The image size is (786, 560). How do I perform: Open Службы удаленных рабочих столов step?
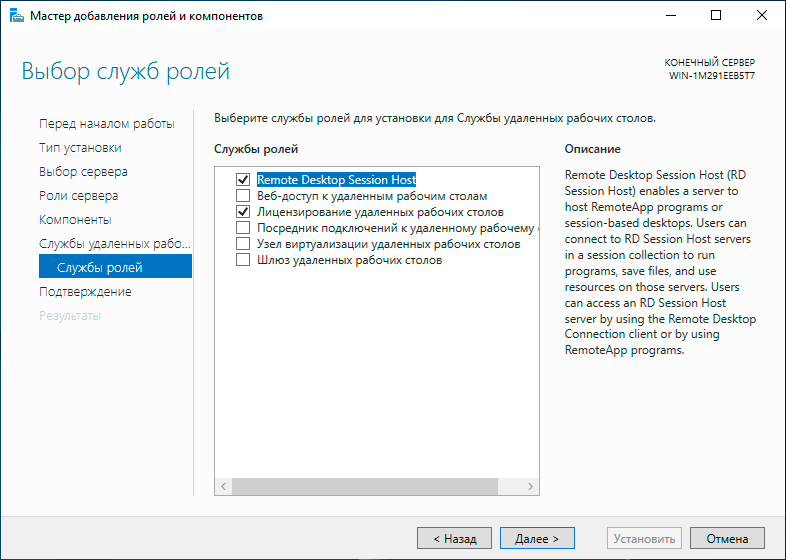(x=114, y=243)
